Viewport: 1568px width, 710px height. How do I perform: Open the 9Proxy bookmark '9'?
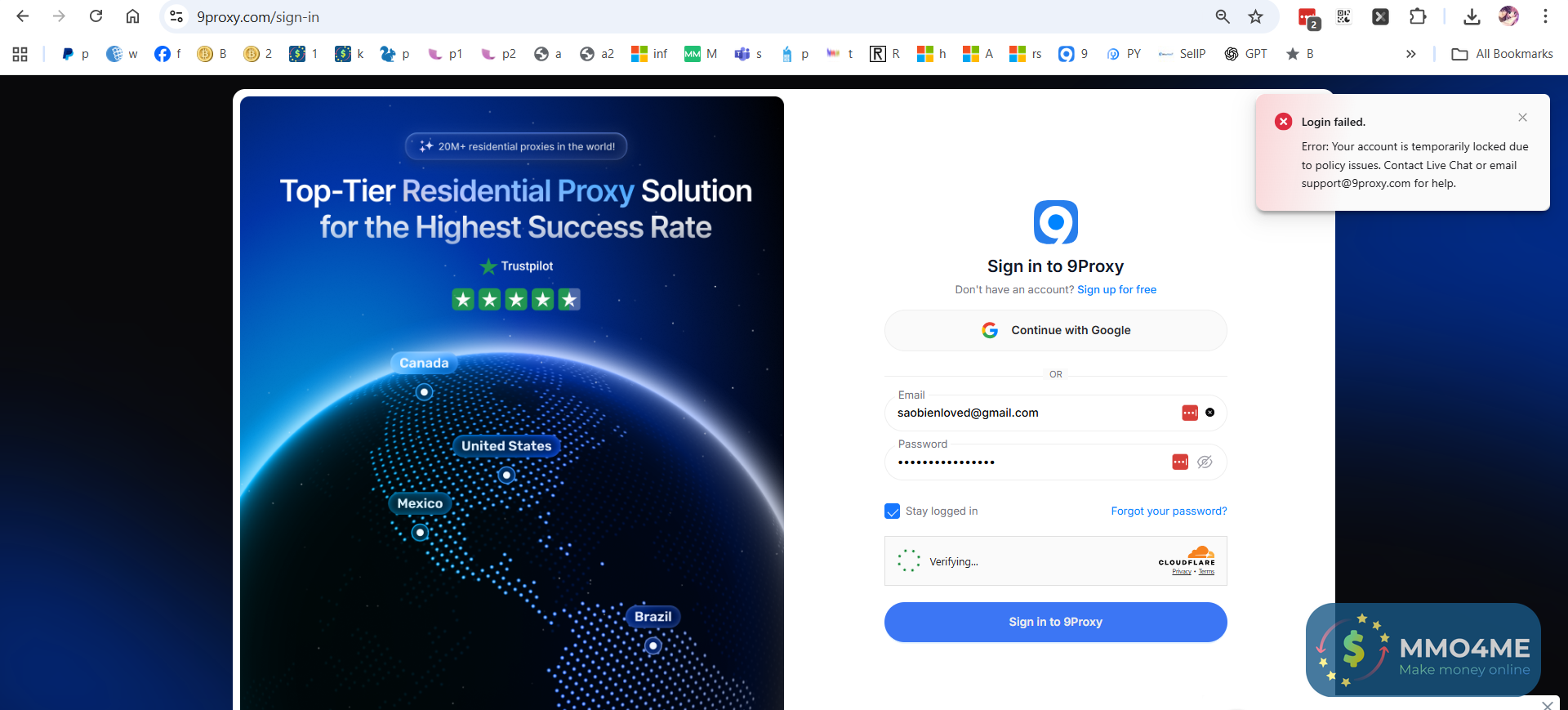(1073, 54)
